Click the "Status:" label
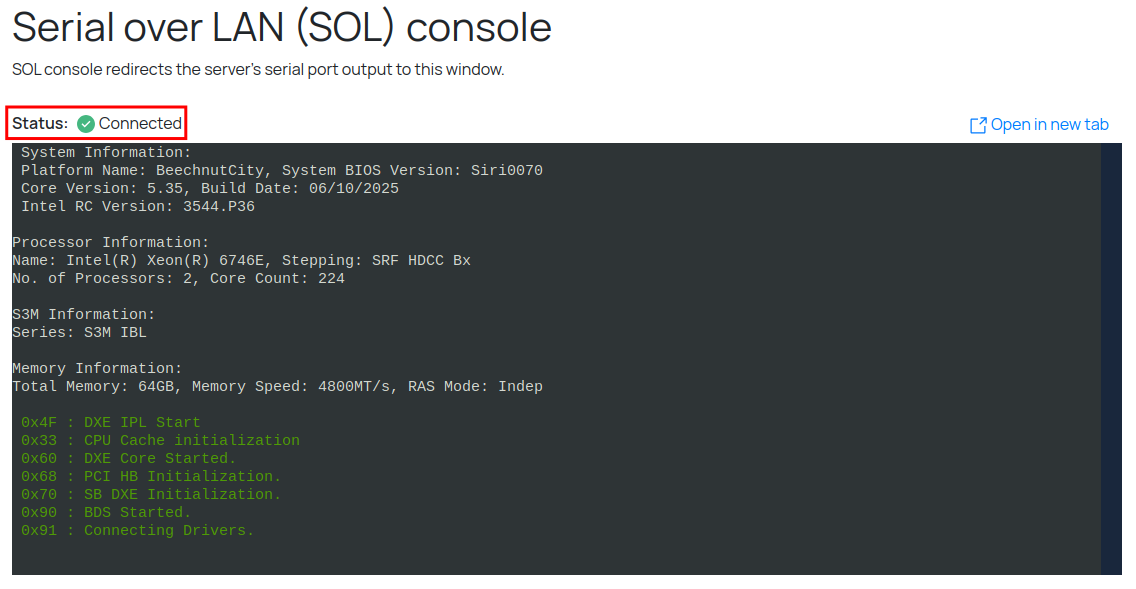1136x589 pixels. [x=40, y=124]
